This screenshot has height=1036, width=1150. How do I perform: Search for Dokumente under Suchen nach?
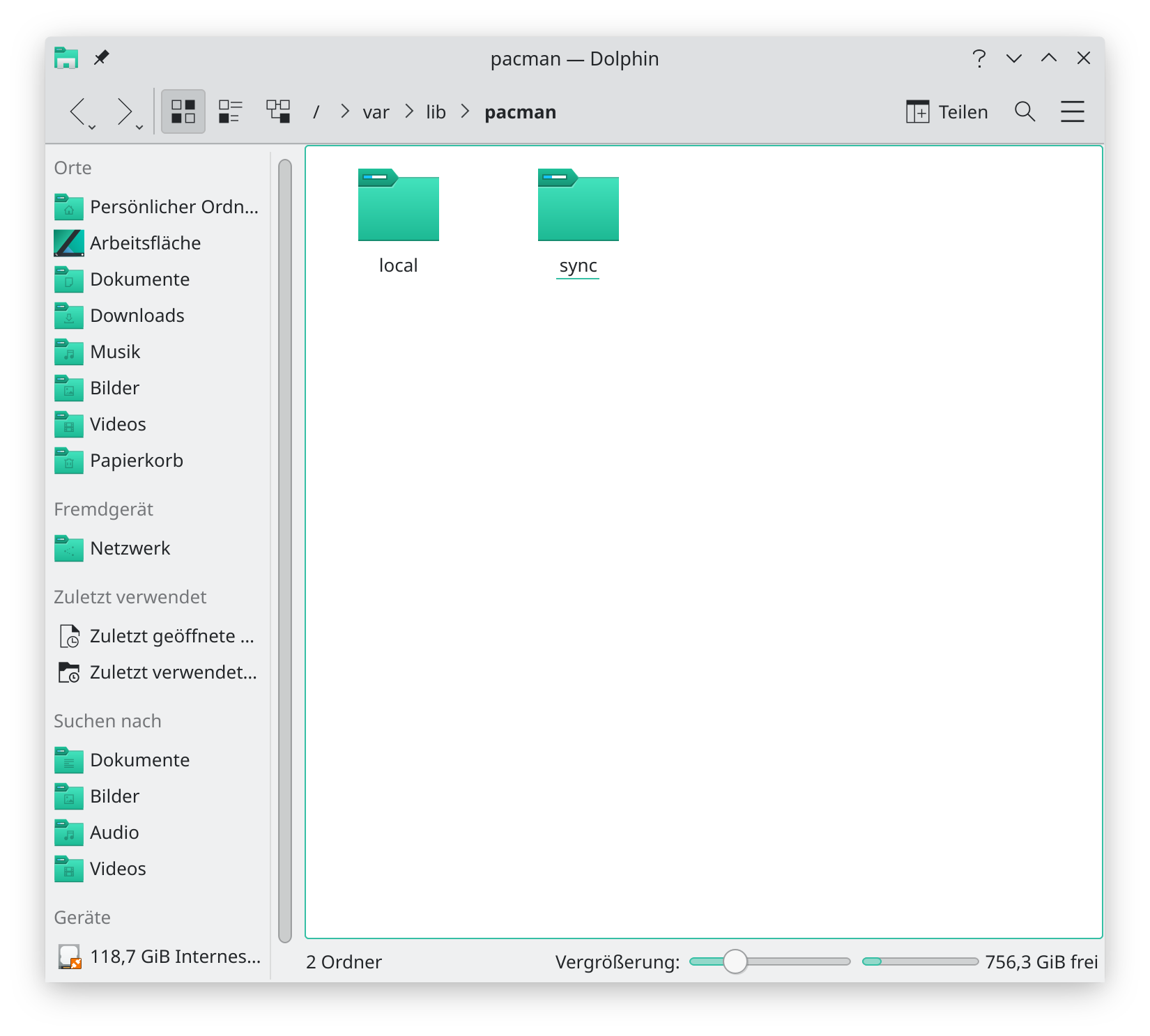(158, 760)
